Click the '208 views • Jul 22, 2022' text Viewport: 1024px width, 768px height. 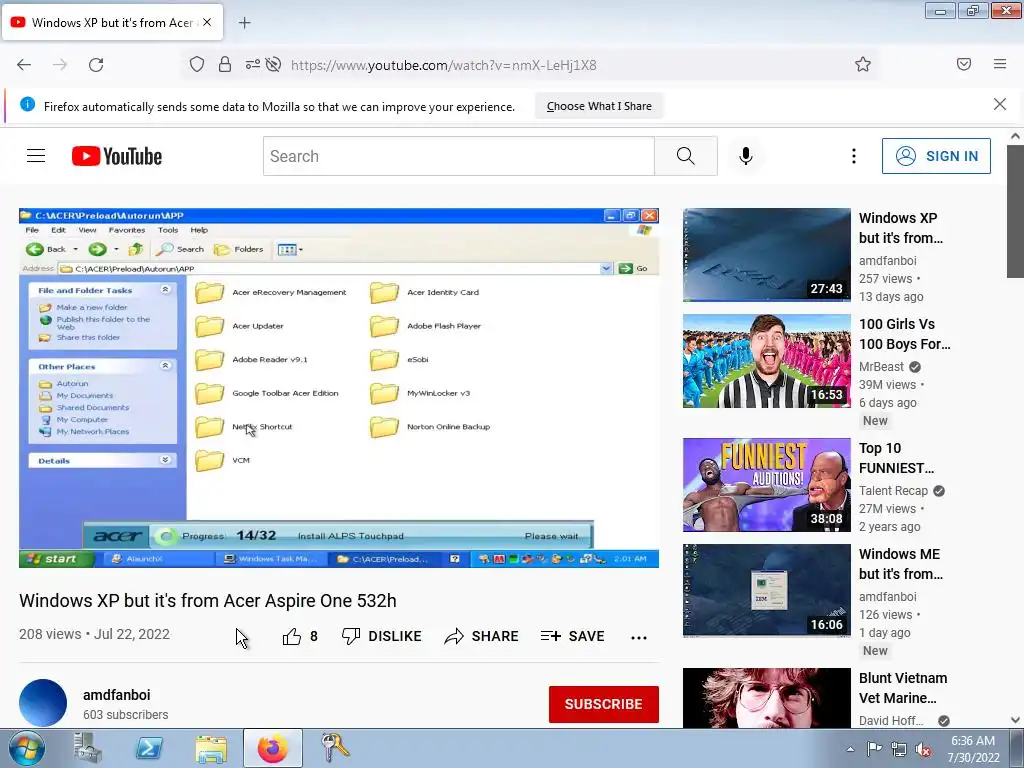(94, 634)
